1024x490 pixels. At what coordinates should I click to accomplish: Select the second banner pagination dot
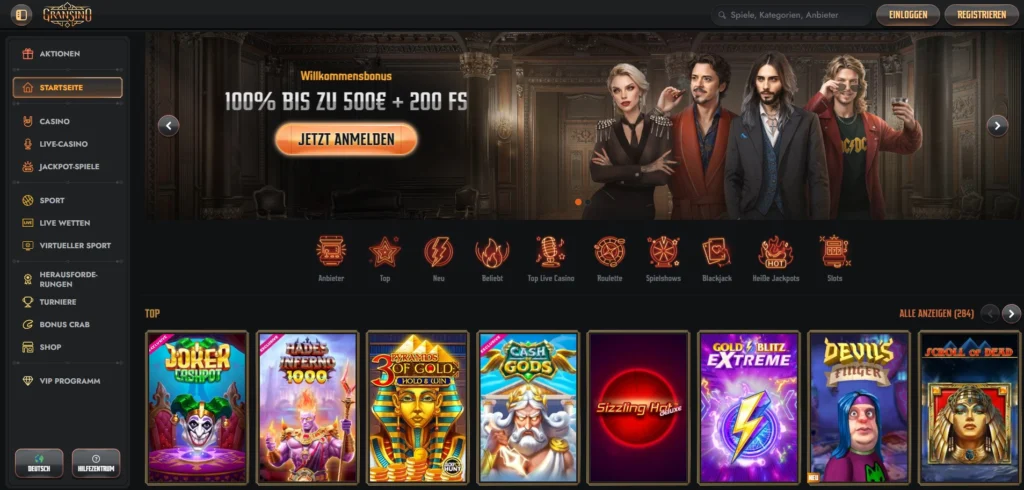tap(588, 202)
